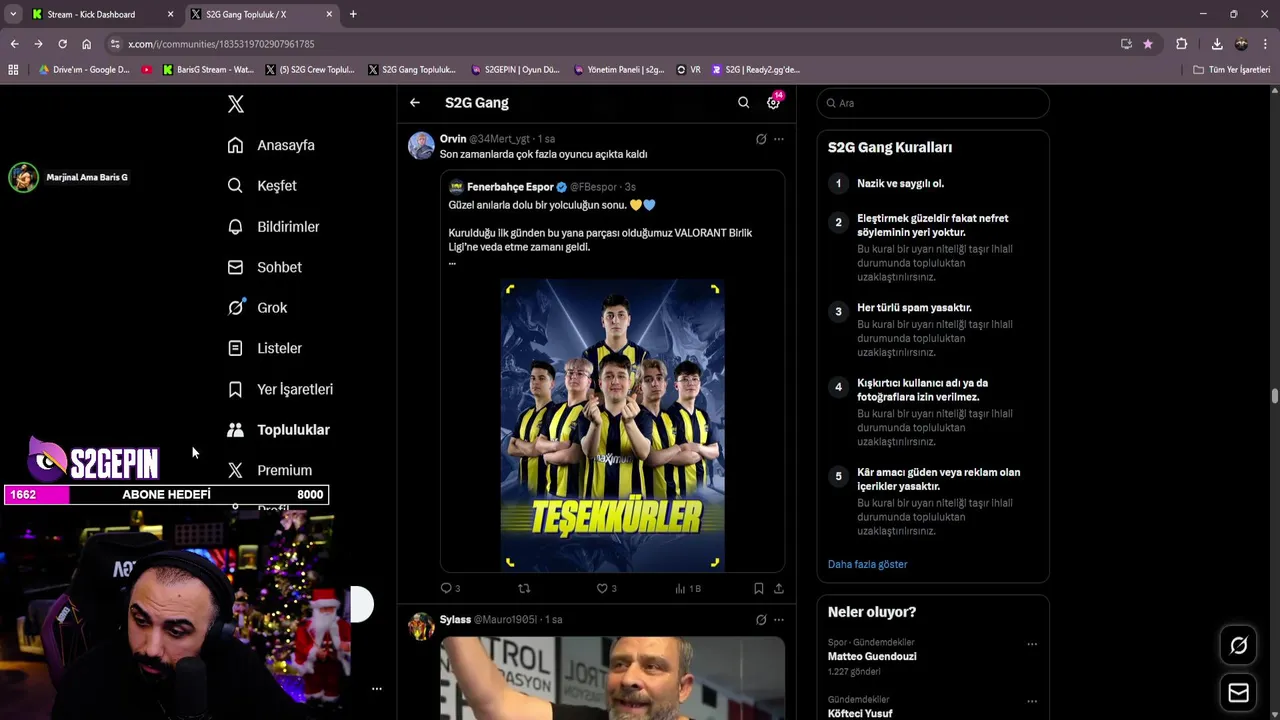Open Sohbet messages

click(x=264, y=267)
